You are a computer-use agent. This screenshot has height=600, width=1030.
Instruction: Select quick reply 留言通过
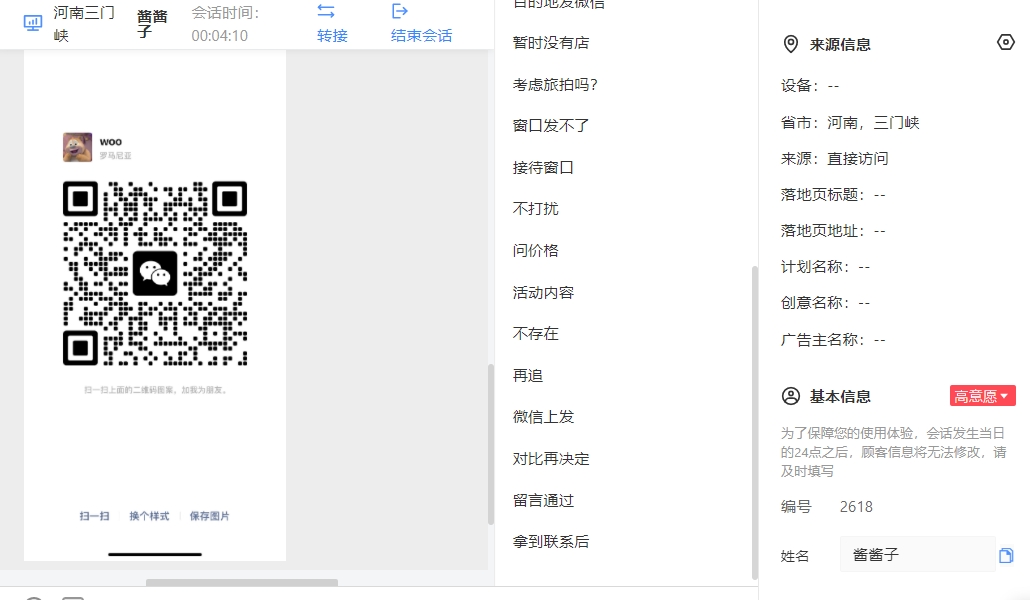[543, 500]
